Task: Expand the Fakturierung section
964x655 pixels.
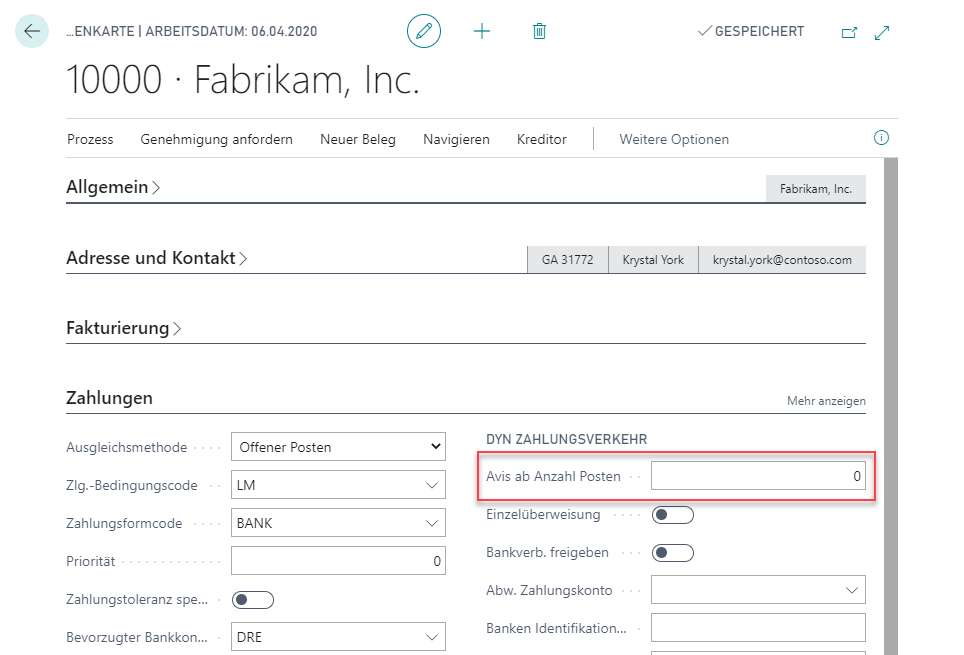Action: coord(124,328)
